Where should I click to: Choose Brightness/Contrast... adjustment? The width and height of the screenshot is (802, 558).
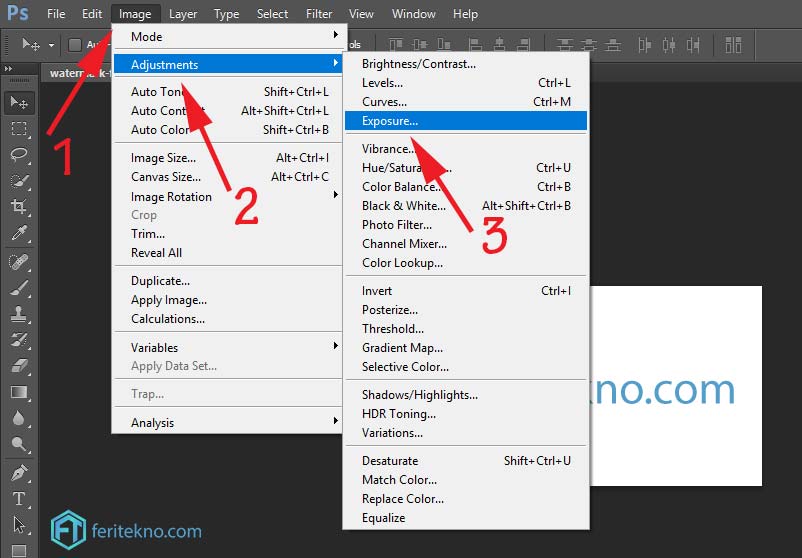466,63
